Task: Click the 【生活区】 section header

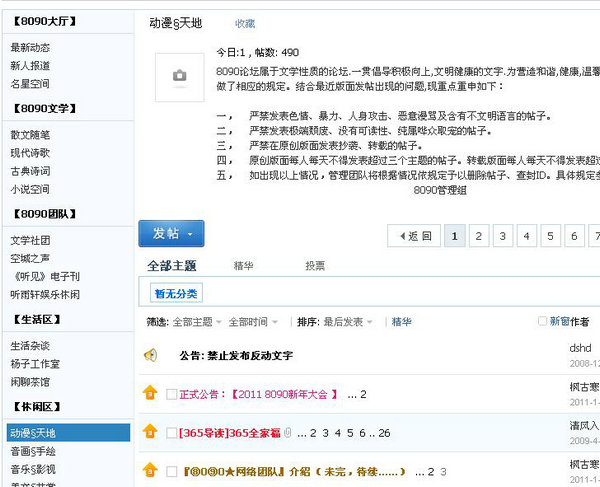Action: click(x=36, y=319)
